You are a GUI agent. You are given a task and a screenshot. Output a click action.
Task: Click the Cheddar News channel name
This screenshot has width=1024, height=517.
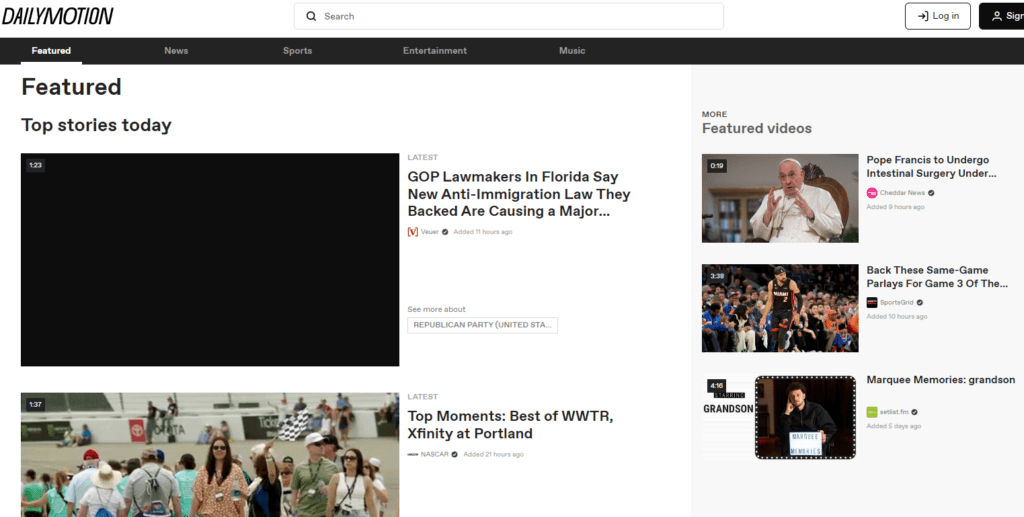(903, 193)
